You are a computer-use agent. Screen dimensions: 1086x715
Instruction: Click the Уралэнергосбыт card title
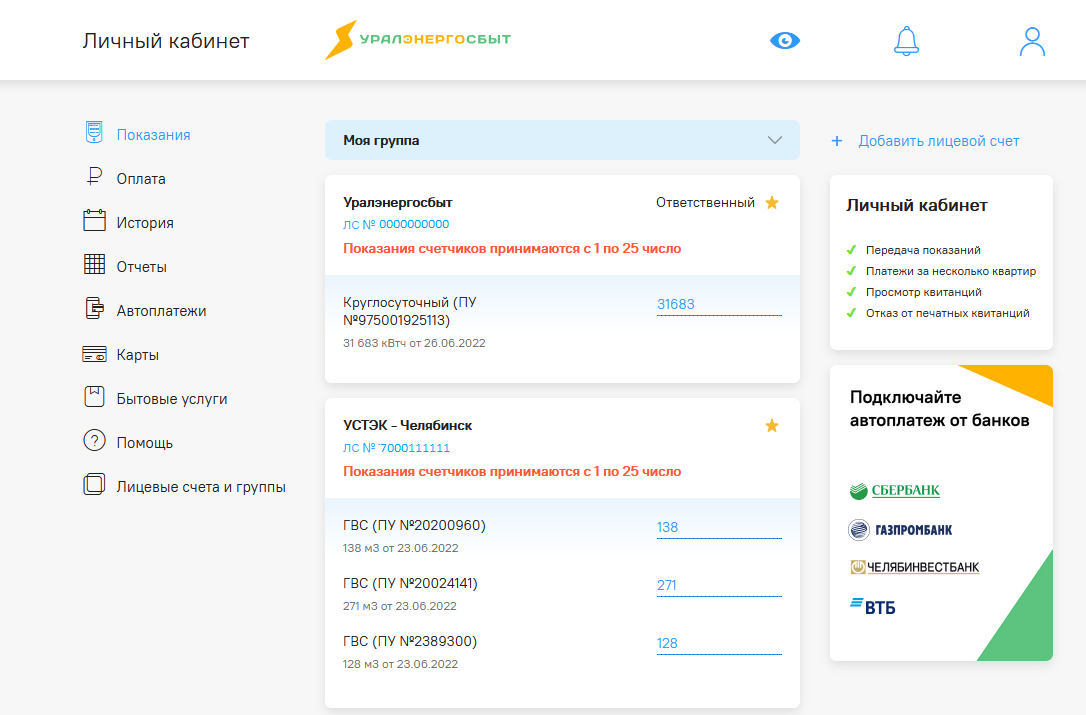point(398,202)
